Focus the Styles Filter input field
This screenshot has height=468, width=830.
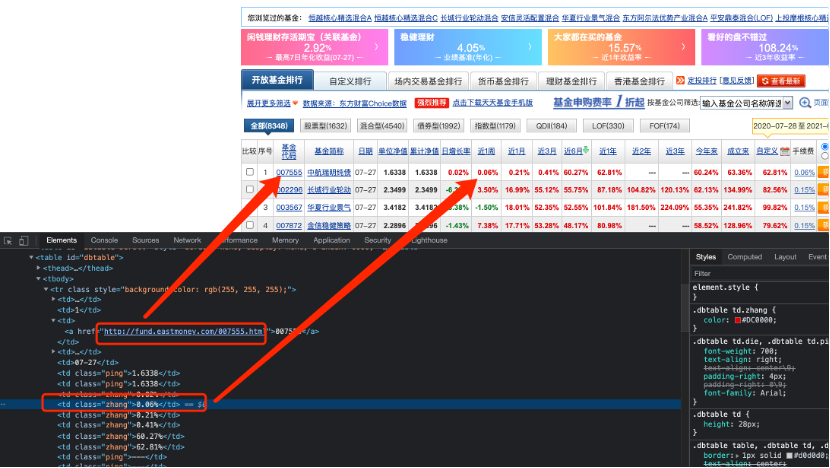[760, 274]
